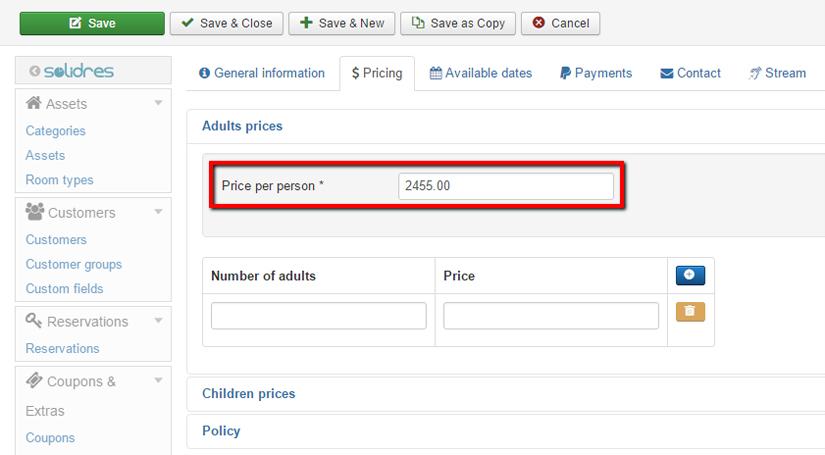Collapse the Customers sidebar section arrow
Image resolution: width=825 pixels, height=455 pixels.
tap(158, 212)
